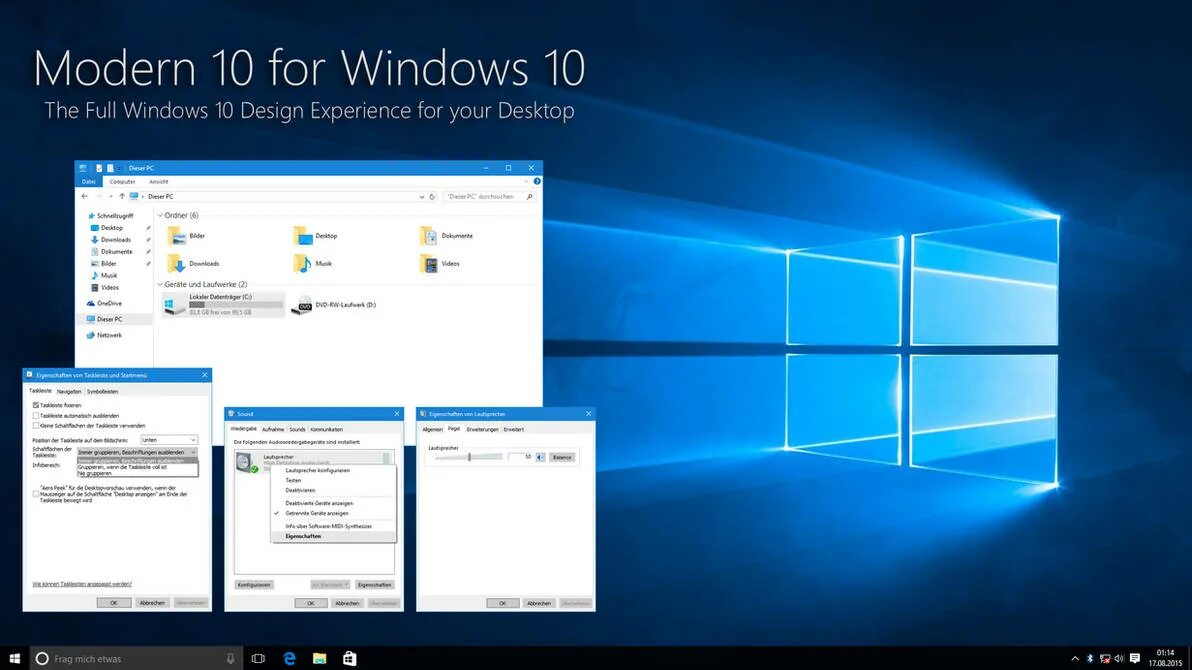Viewport: 1192px width, 670px height.
Task: Open the Datei ribbon tab
Action: (88, 182)
